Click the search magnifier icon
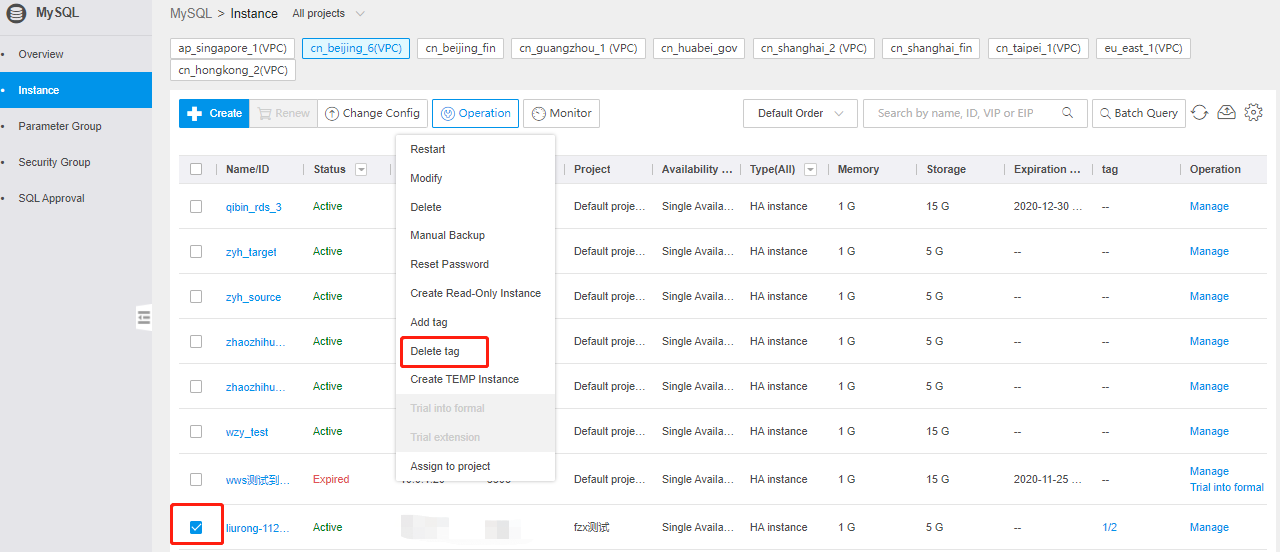Image resolution: width=1280 pixels, height=552 pixels. click(x=1068, y=113)
